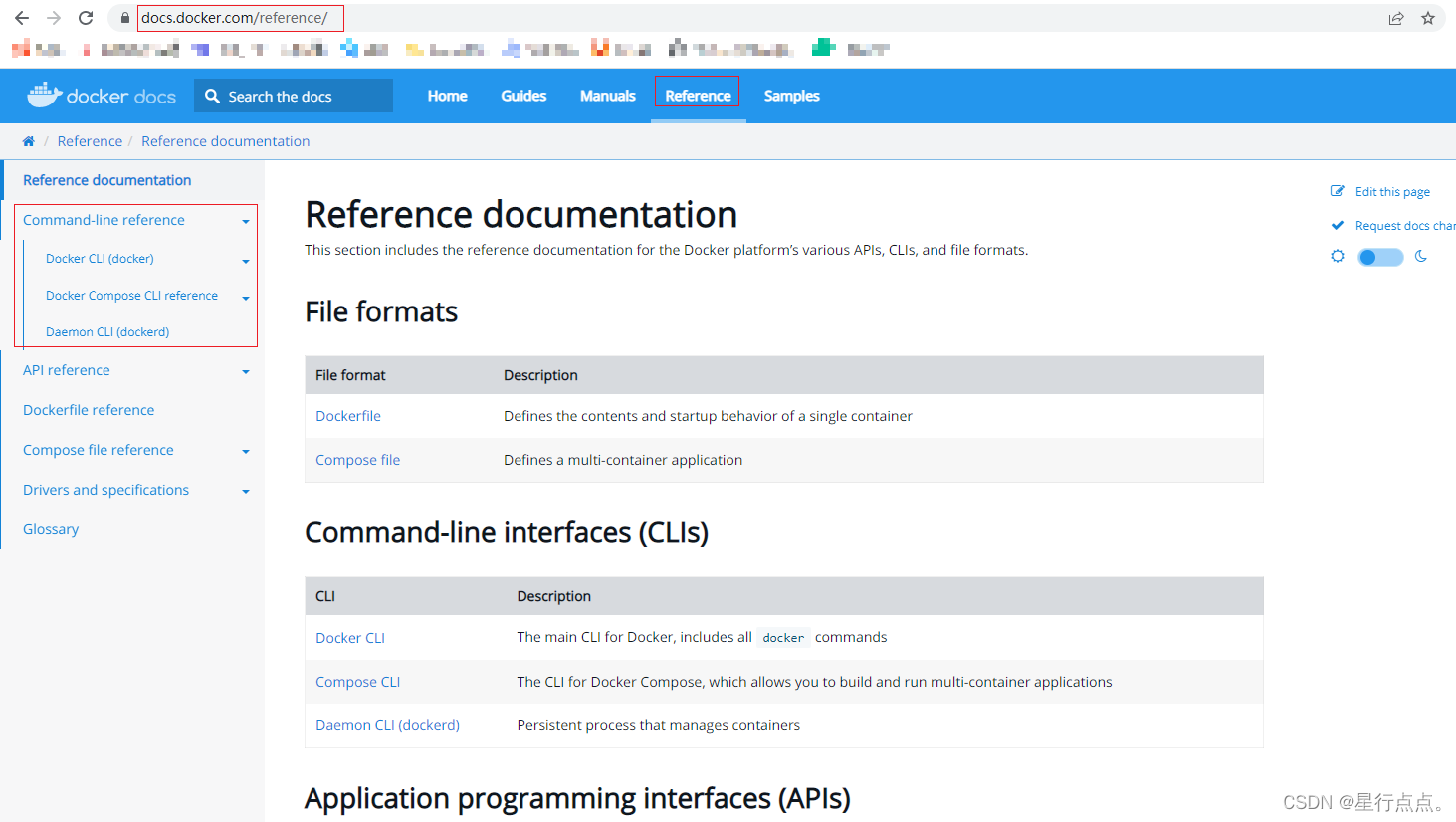Click the browser forward arrow
The image size is (1456, 822).
(x=54, y=18)
